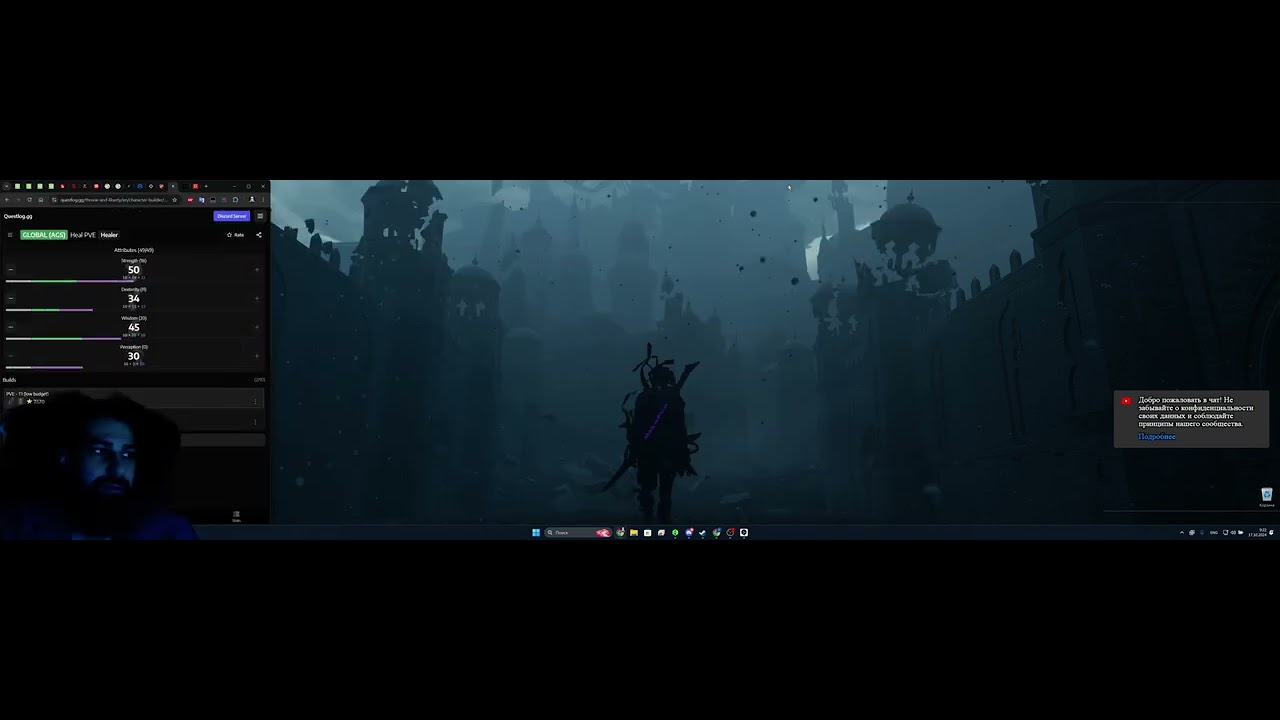Open options menu for PVE T1 build
Viewport: 1280px width, 720px height.
(x=255, y=401)
